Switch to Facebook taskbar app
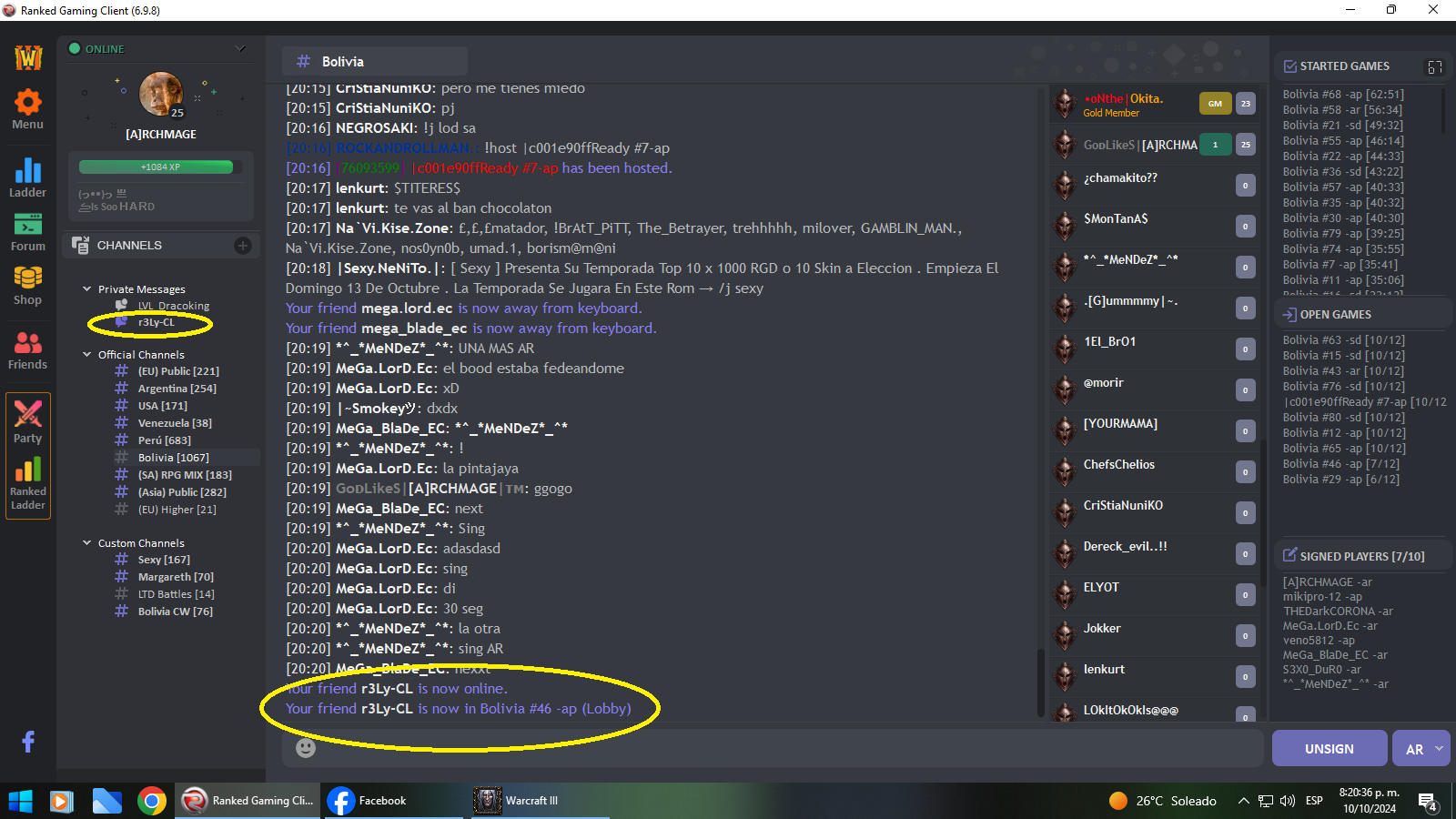 coord(391,801)
